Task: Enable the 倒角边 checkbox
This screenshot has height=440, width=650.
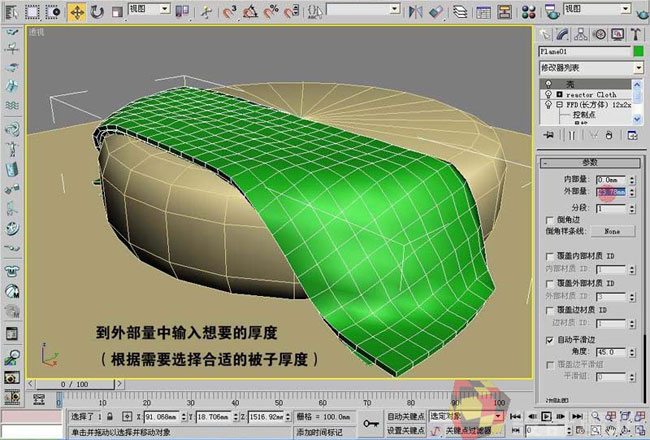Action: coord(550,220)
